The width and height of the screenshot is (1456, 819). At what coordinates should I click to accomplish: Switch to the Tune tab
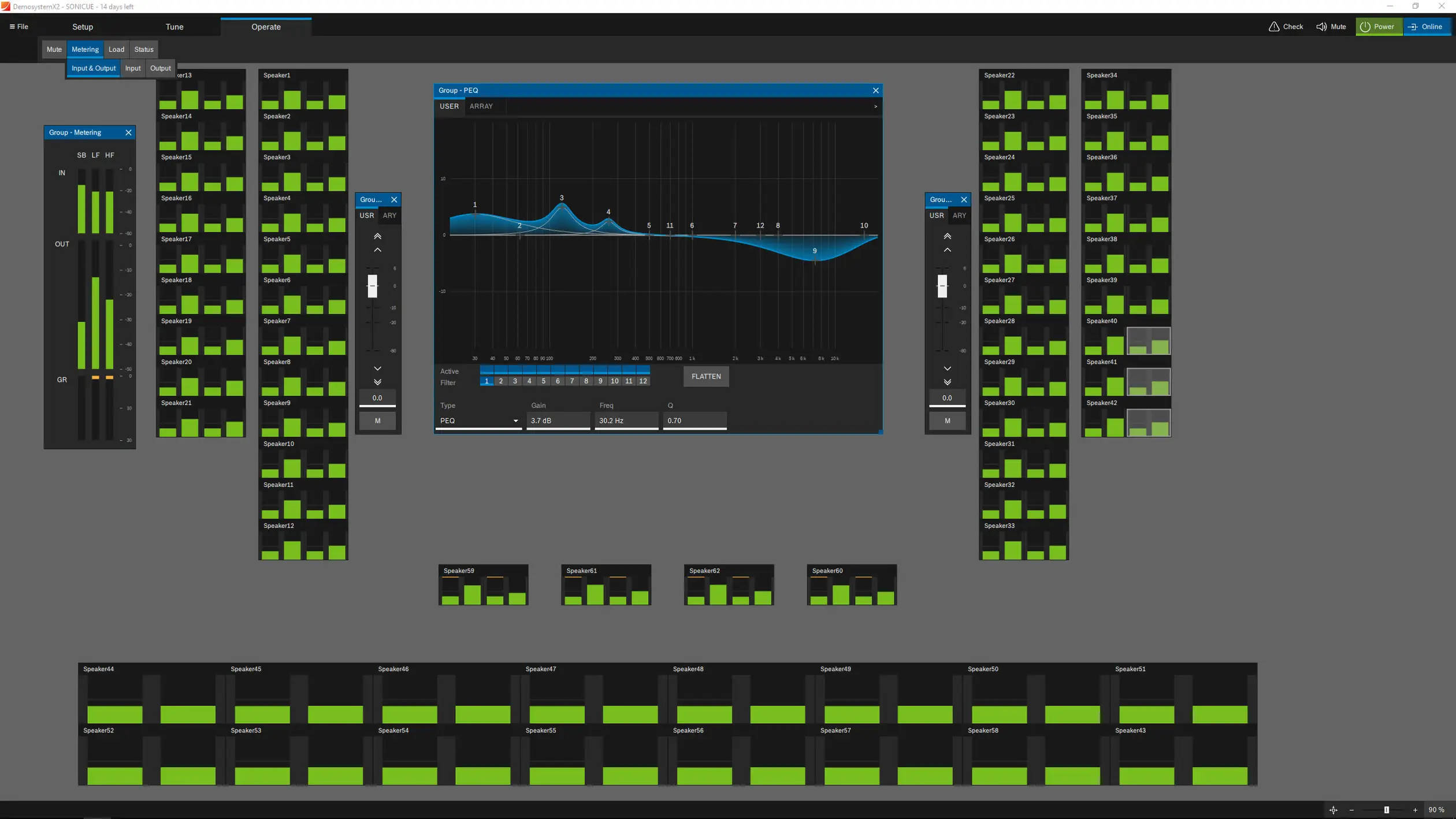coord(174,27)
